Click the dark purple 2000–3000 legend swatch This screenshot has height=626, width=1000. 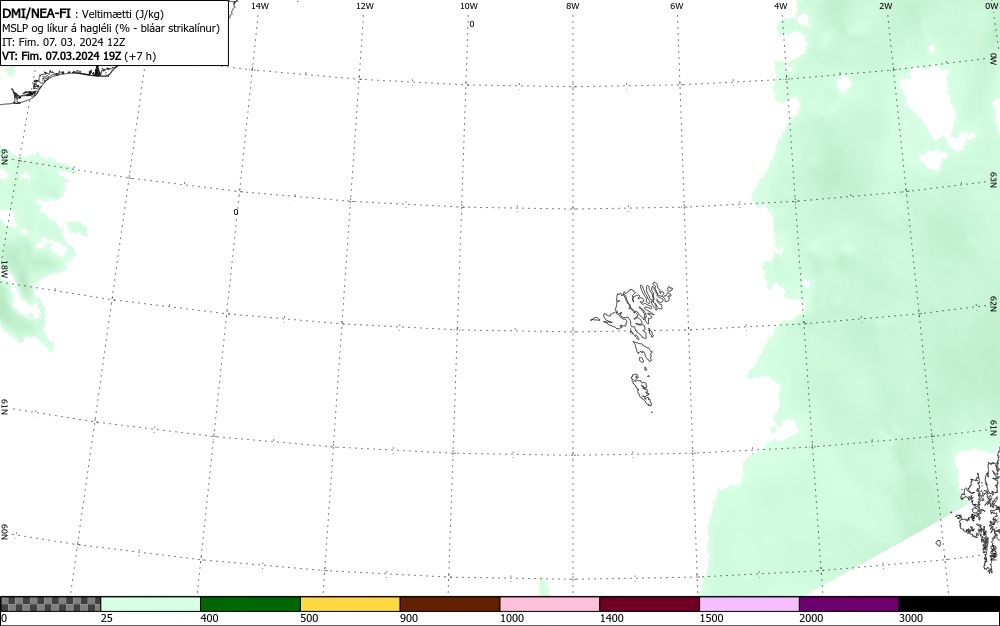click(x=849, y=604)
